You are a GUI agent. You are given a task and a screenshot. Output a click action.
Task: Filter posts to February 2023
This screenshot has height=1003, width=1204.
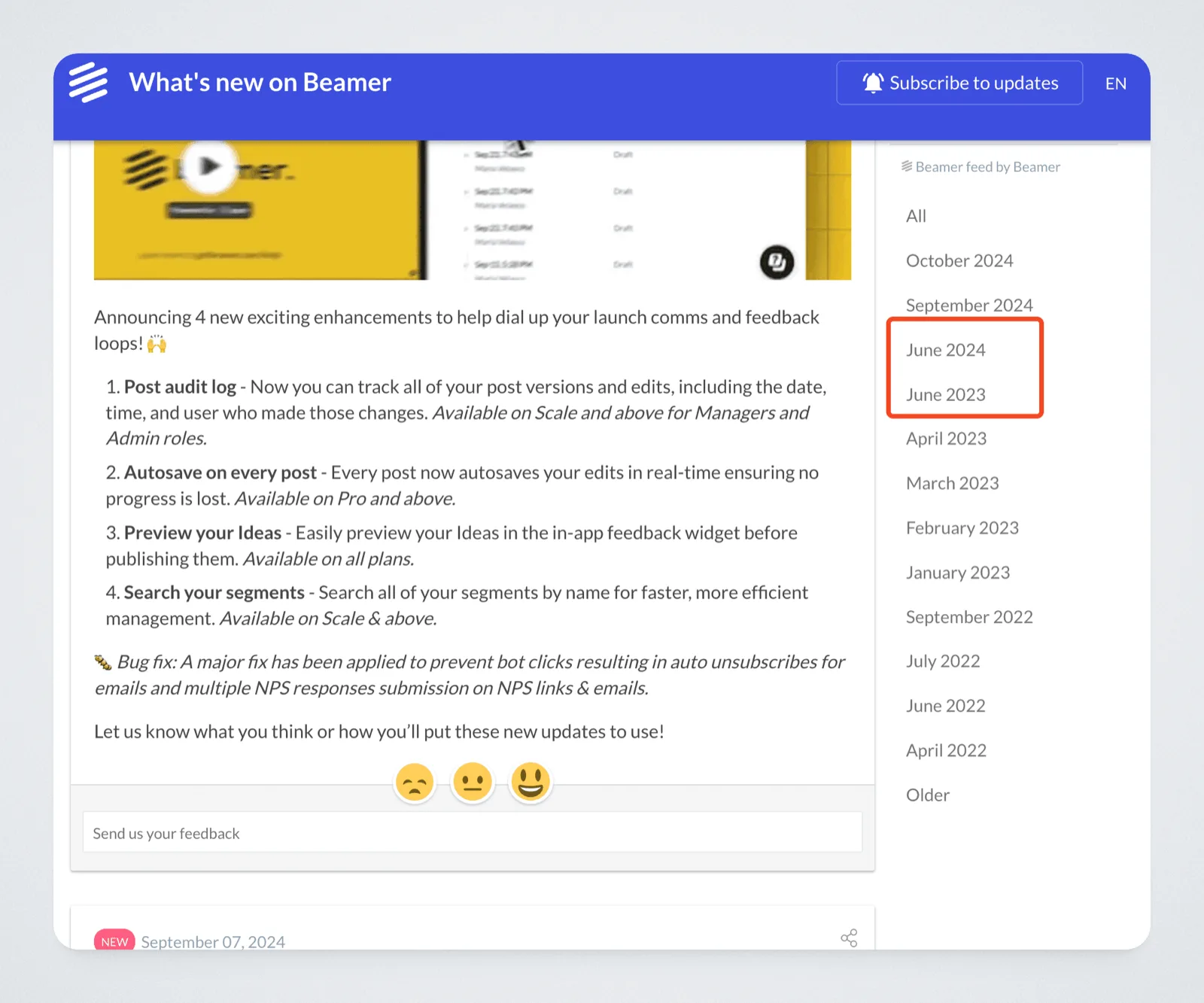click(x=962, y=527)
